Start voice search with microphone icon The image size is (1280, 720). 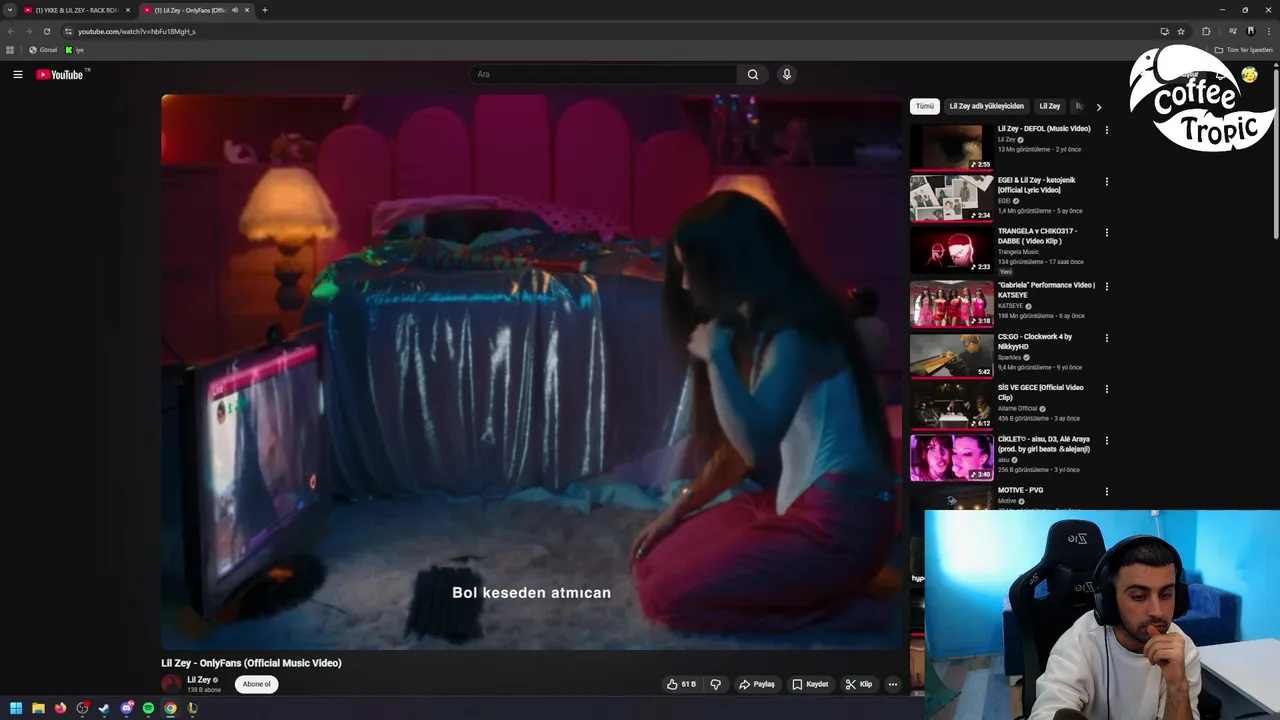point(787,74)
